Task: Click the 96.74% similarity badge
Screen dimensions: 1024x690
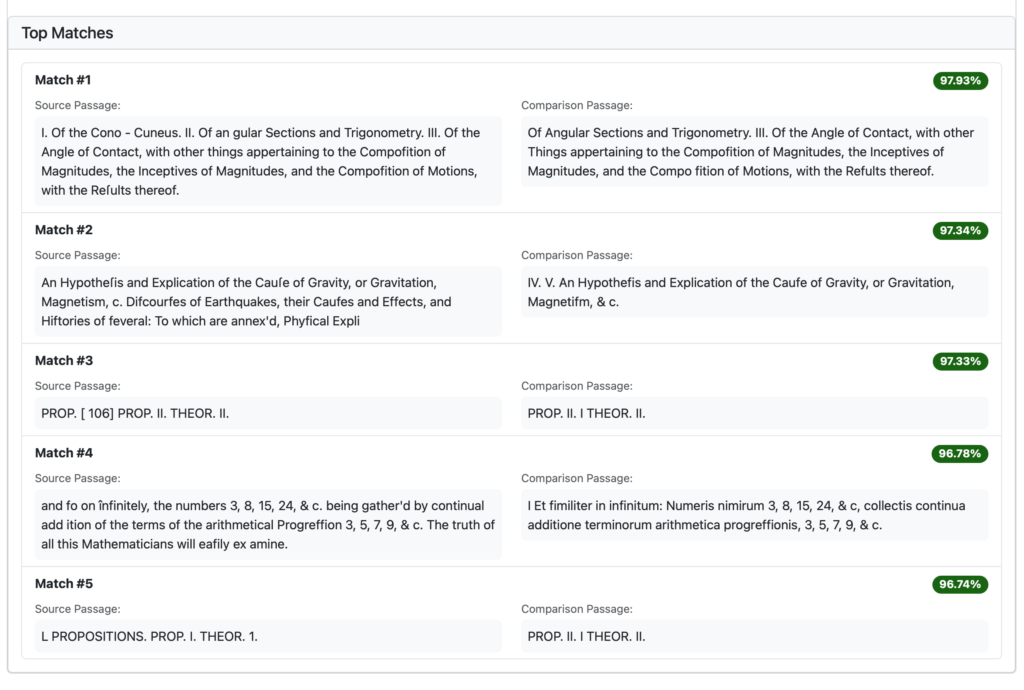Action: (960, 584)
